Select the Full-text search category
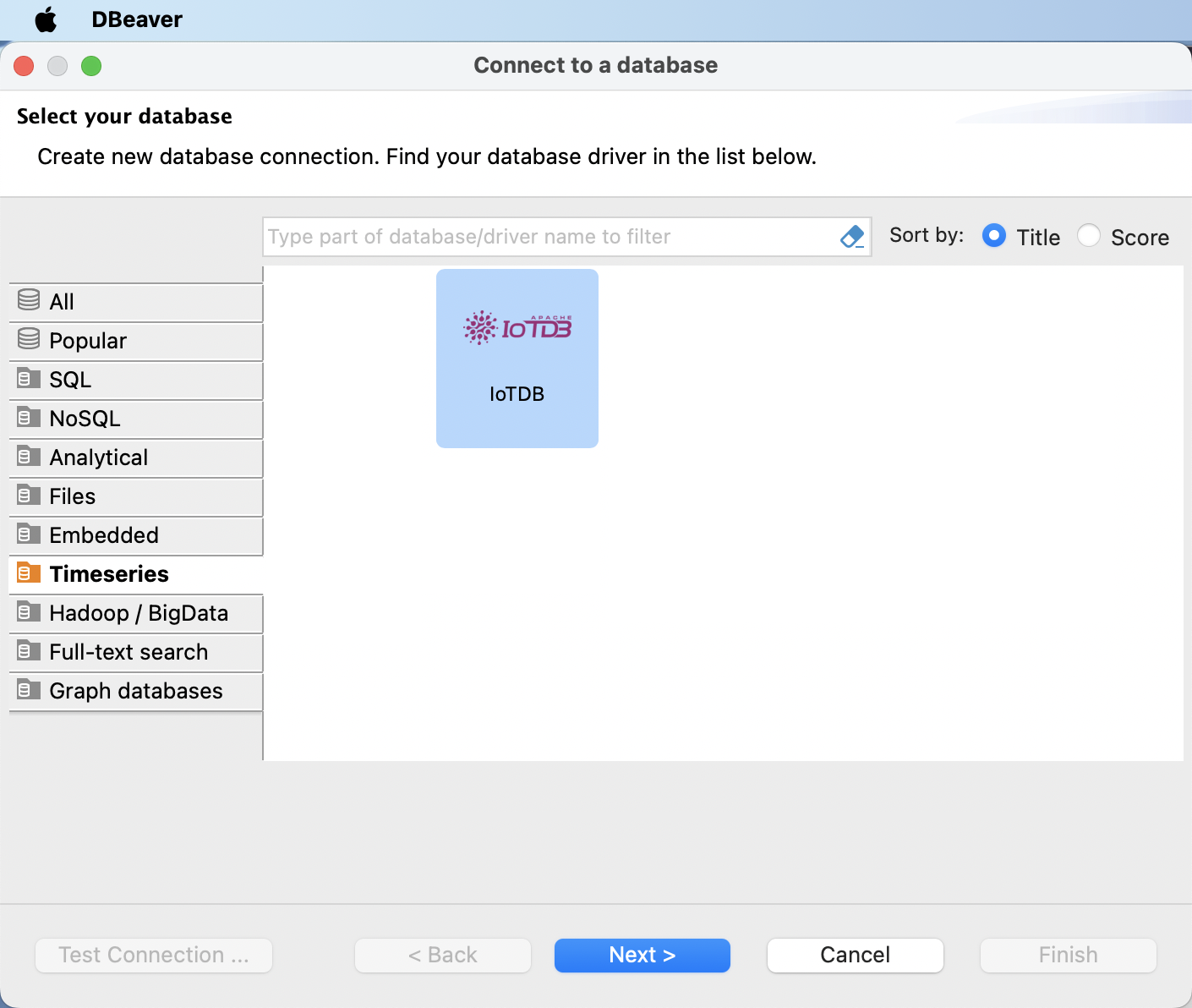The image size is (1192, 1008). [x=128, y=652]
